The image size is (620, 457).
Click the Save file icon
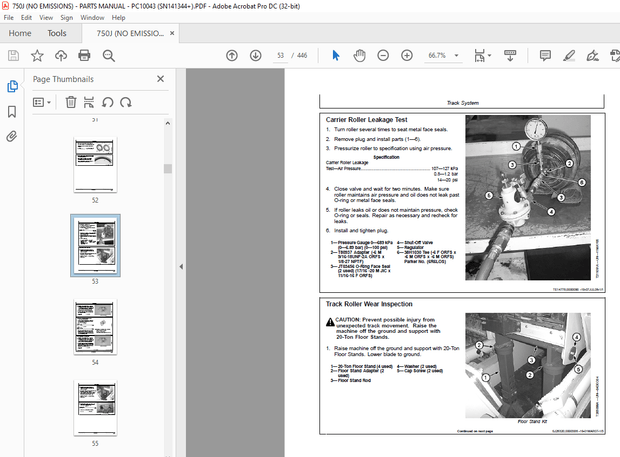tap(13, 56)
